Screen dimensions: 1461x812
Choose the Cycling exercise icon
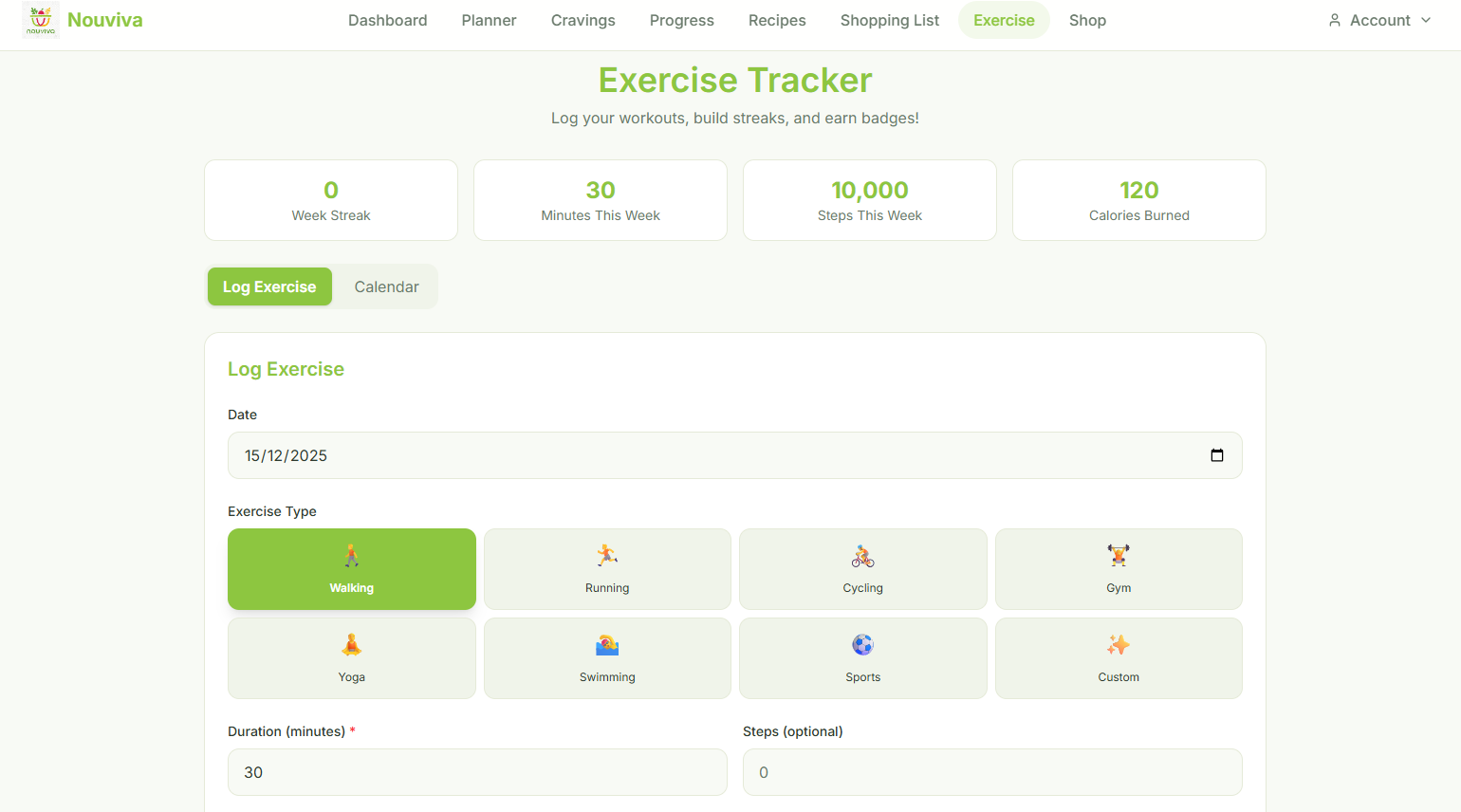click(x=862, y=555)
